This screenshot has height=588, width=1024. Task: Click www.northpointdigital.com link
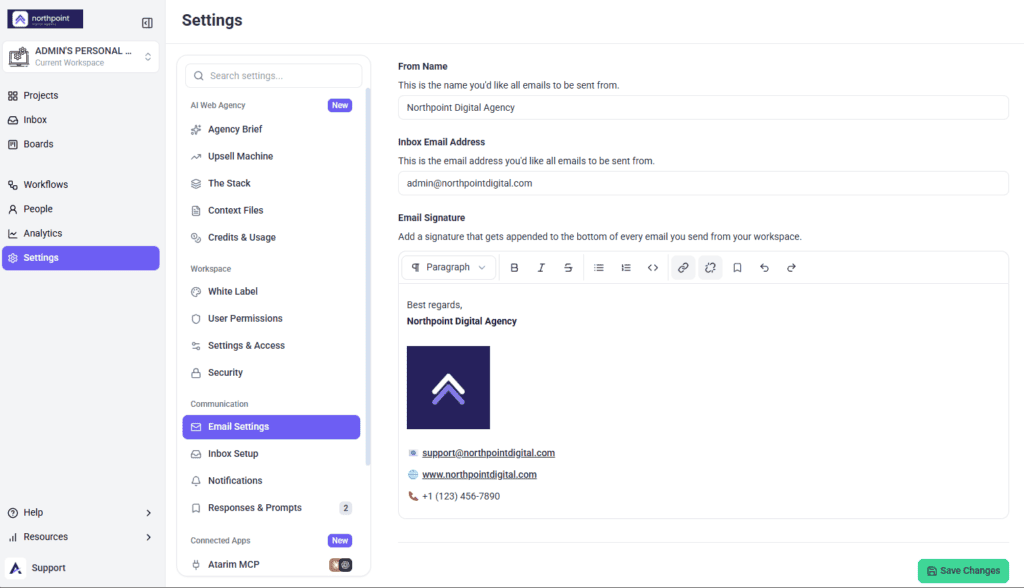(479, 474)
